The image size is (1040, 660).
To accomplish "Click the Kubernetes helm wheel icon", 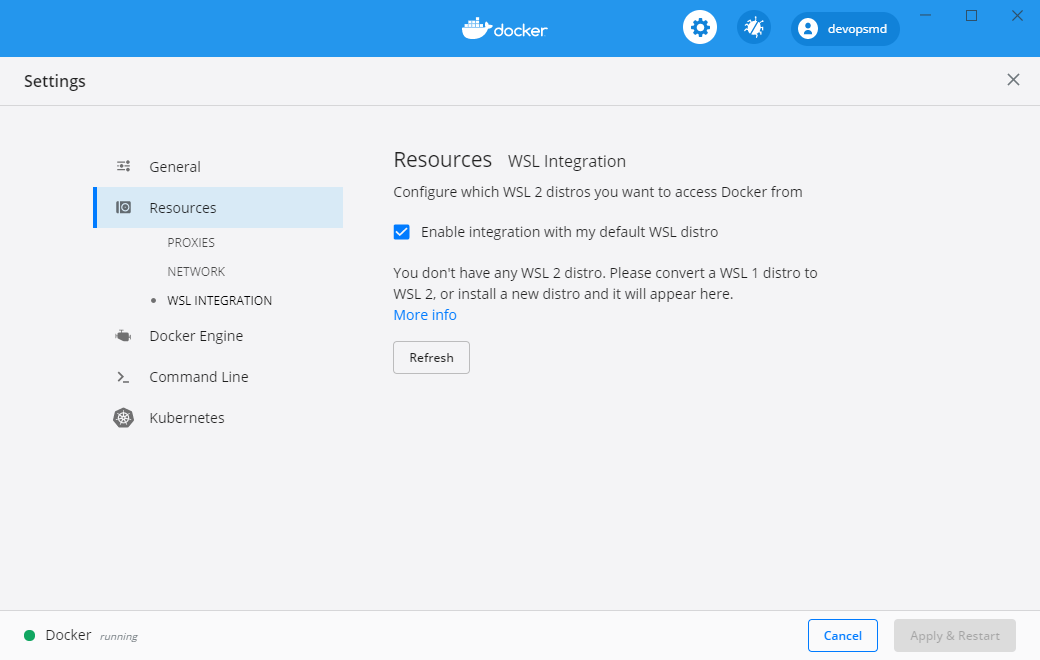I will click(x=123, y=418).
